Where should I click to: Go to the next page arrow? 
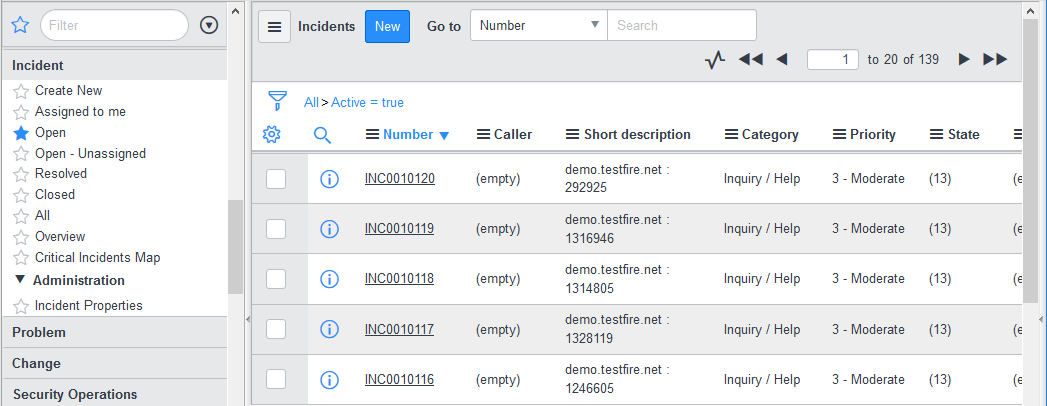click(964, 60)
